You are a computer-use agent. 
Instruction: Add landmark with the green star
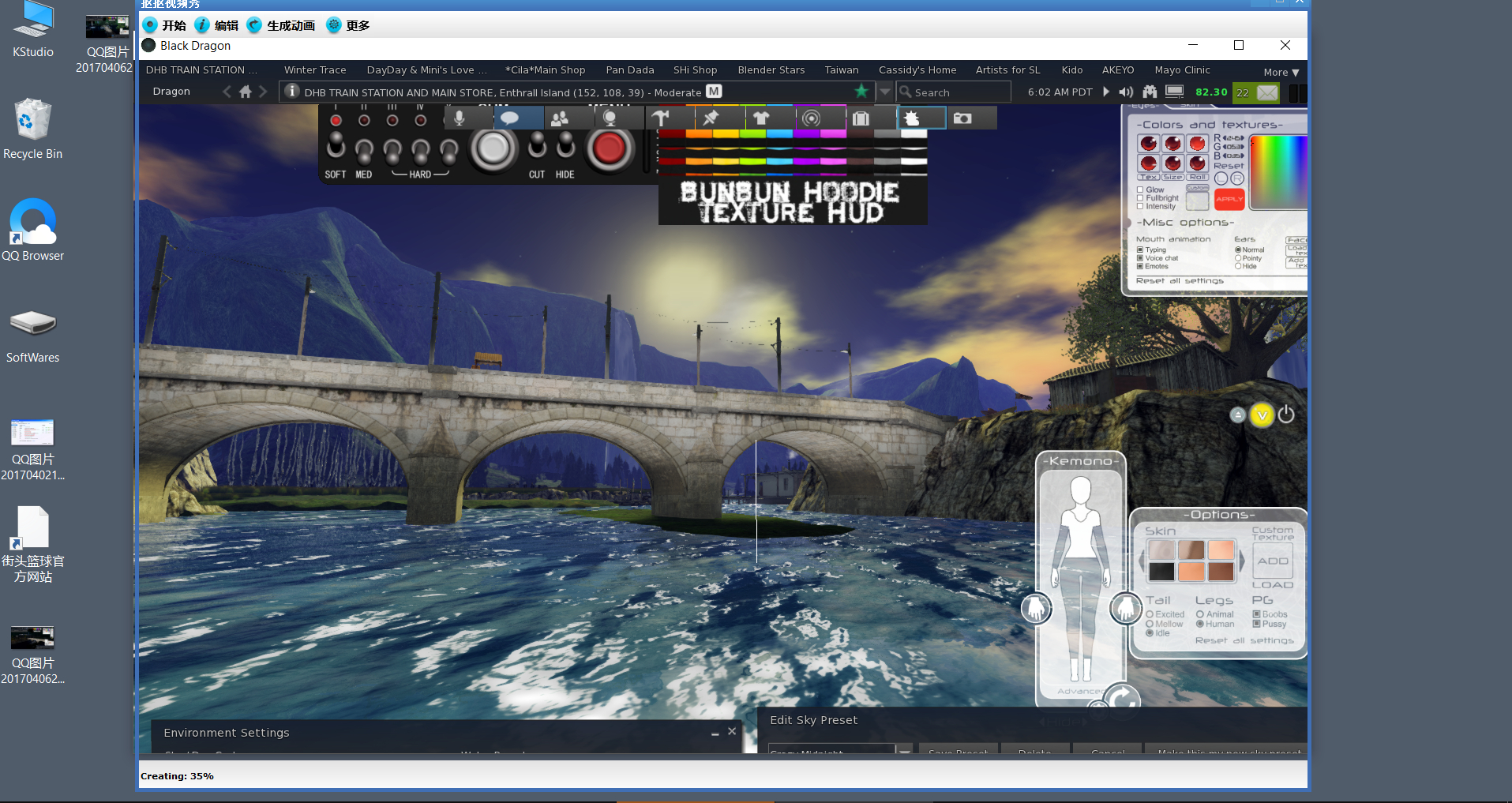point(861,92)
